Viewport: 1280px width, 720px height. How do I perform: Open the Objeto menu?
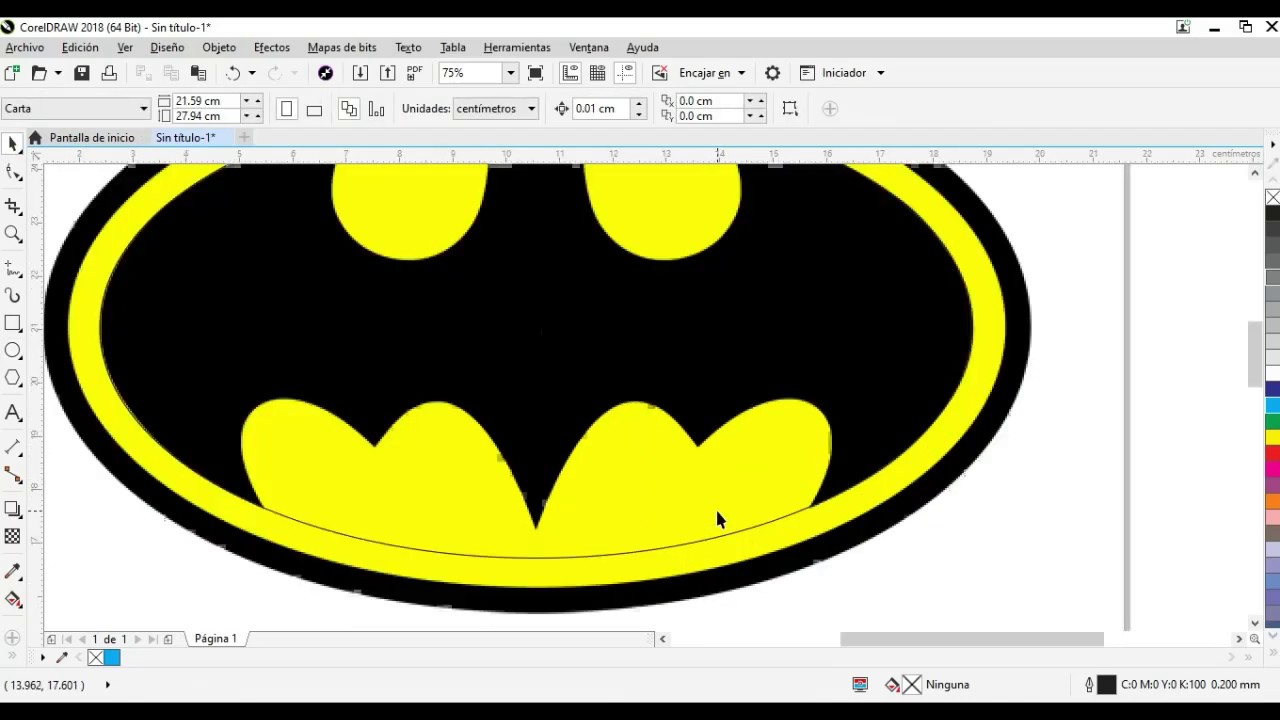coord(219,47)
